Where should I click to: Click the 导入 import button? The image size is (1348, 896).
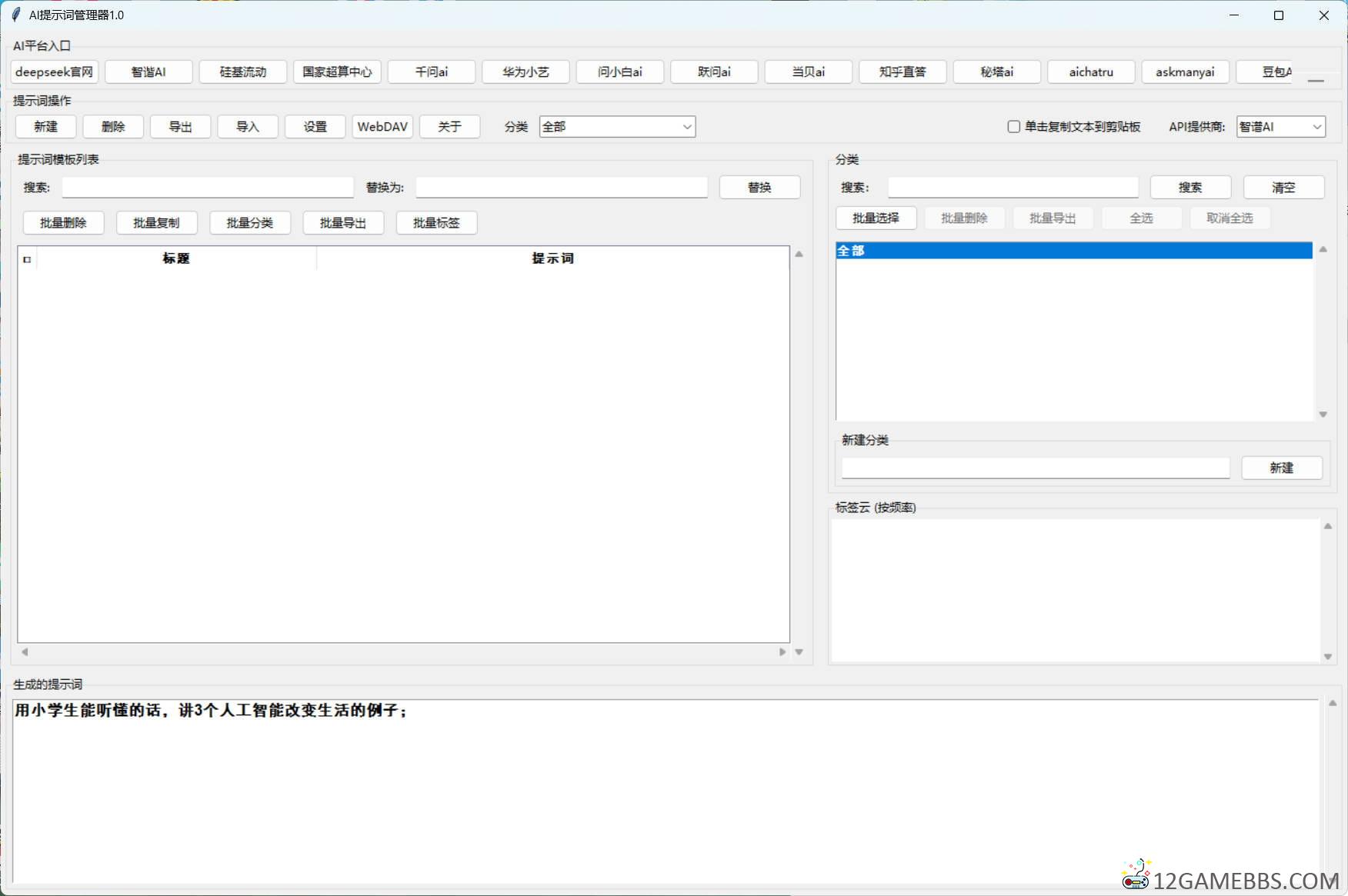point(248,126)
